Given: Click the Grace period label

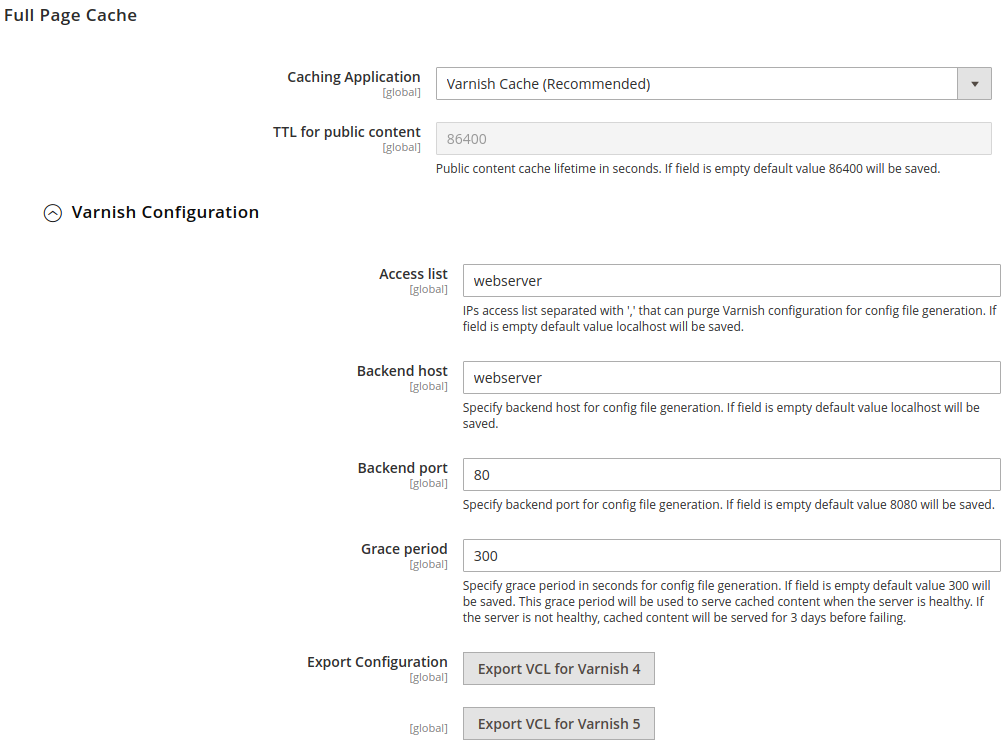Looking at the screenshot, I should click(x=404, y=549).
